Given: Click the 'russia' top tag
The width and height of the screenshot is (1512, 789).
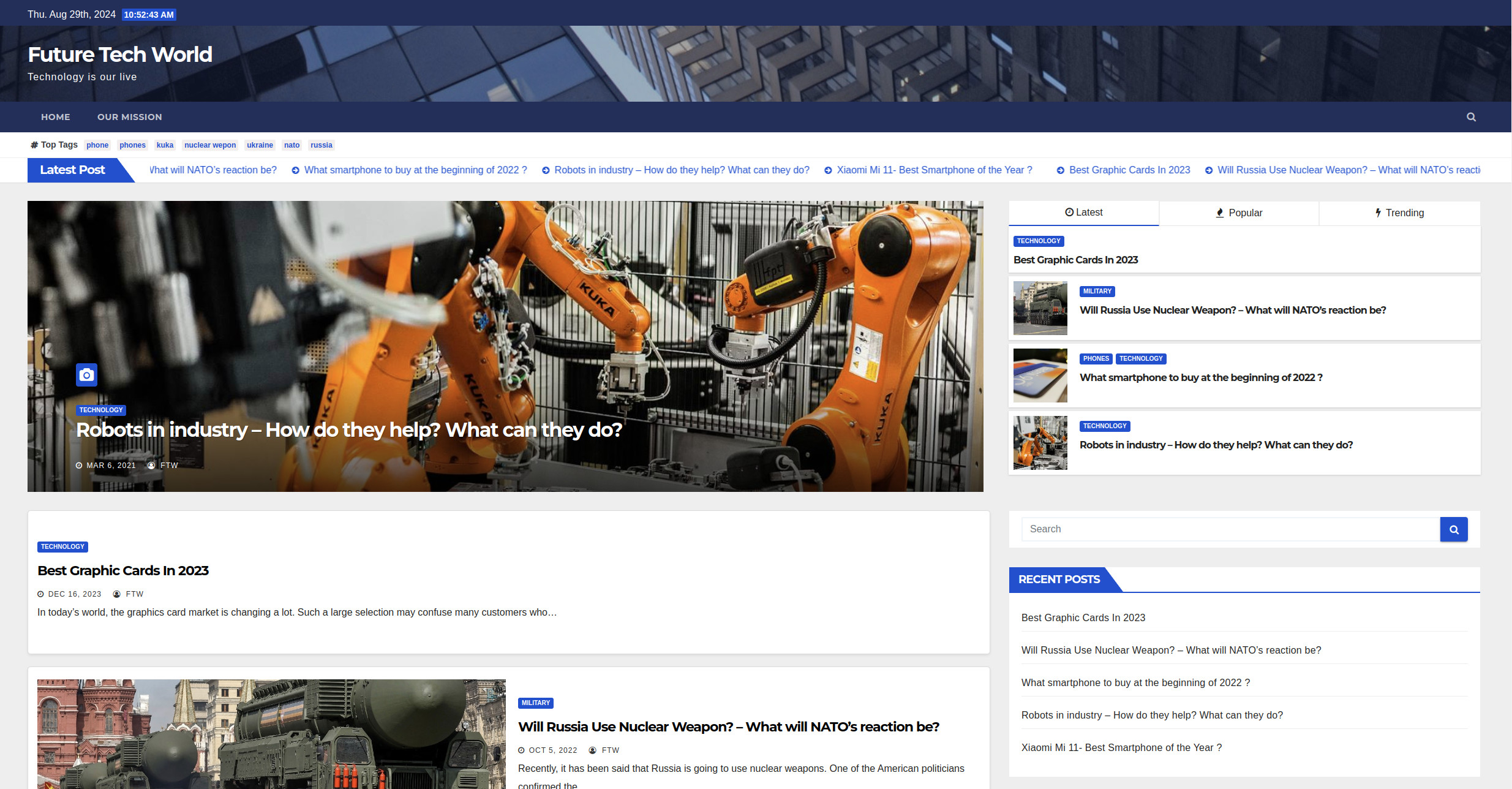Looking at the screenshot, I should click(x=321, y=145).
